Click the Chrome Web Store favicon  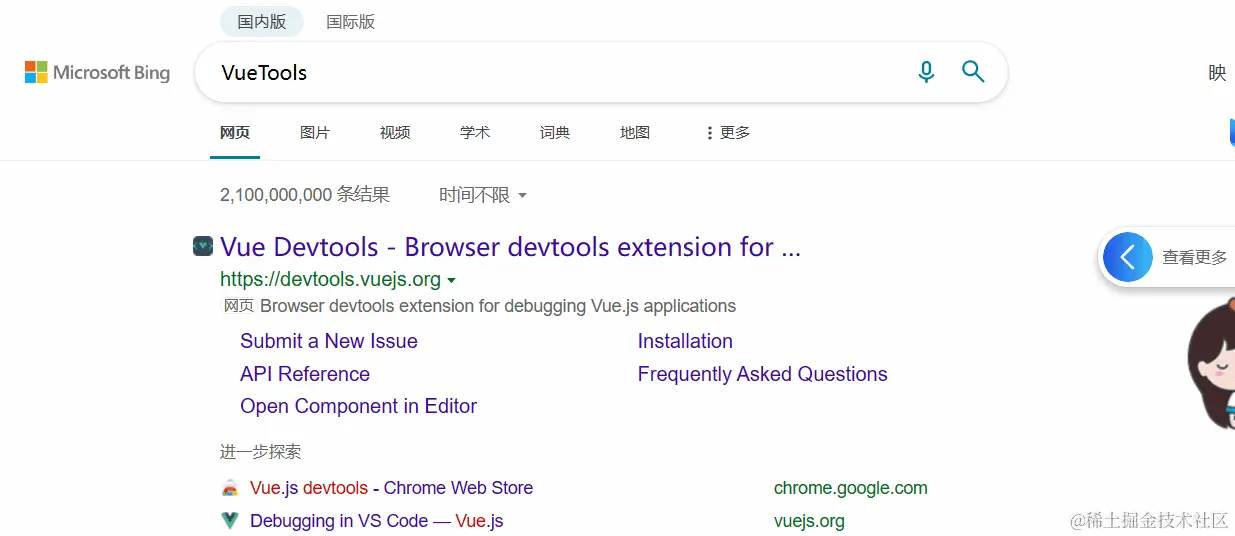point(230,488)
